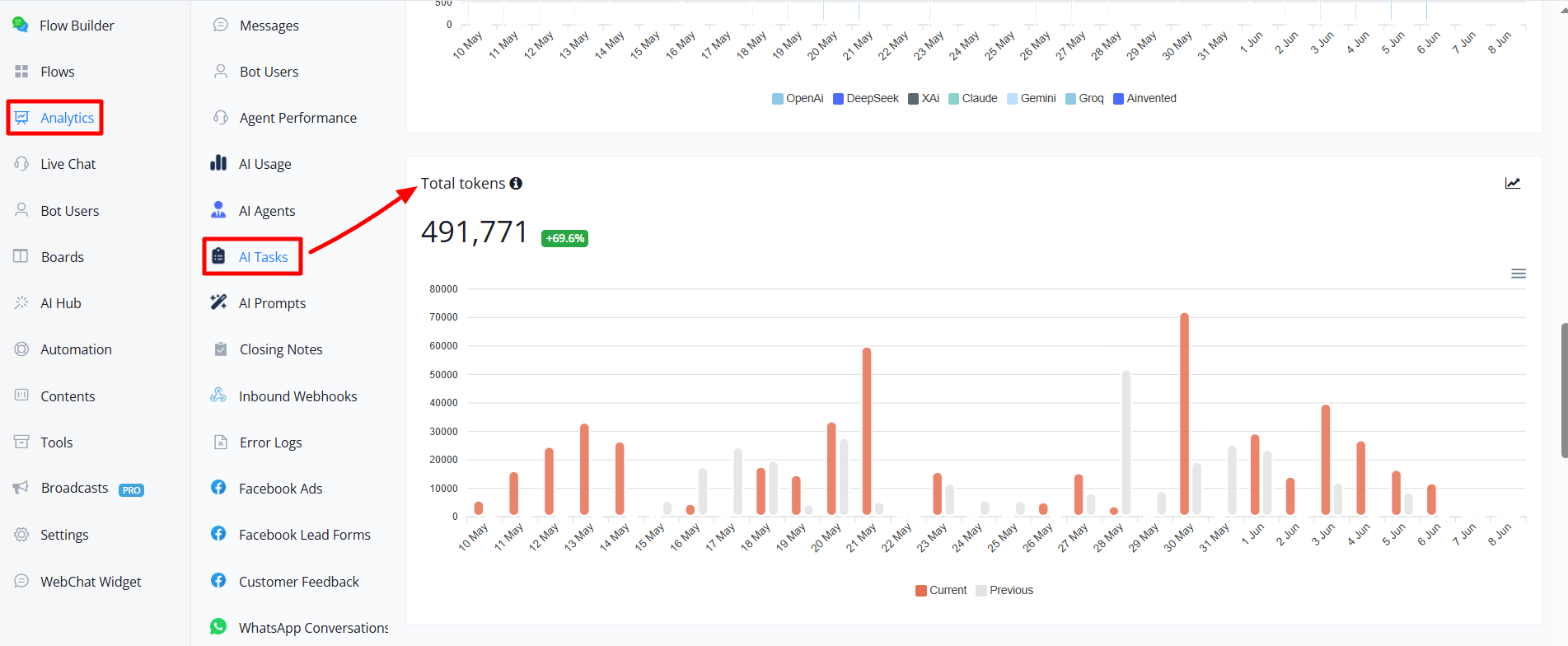Click the OpenAi legend color swatch
The width and height of the screenshot is (1568, 646).
[778, 99]
